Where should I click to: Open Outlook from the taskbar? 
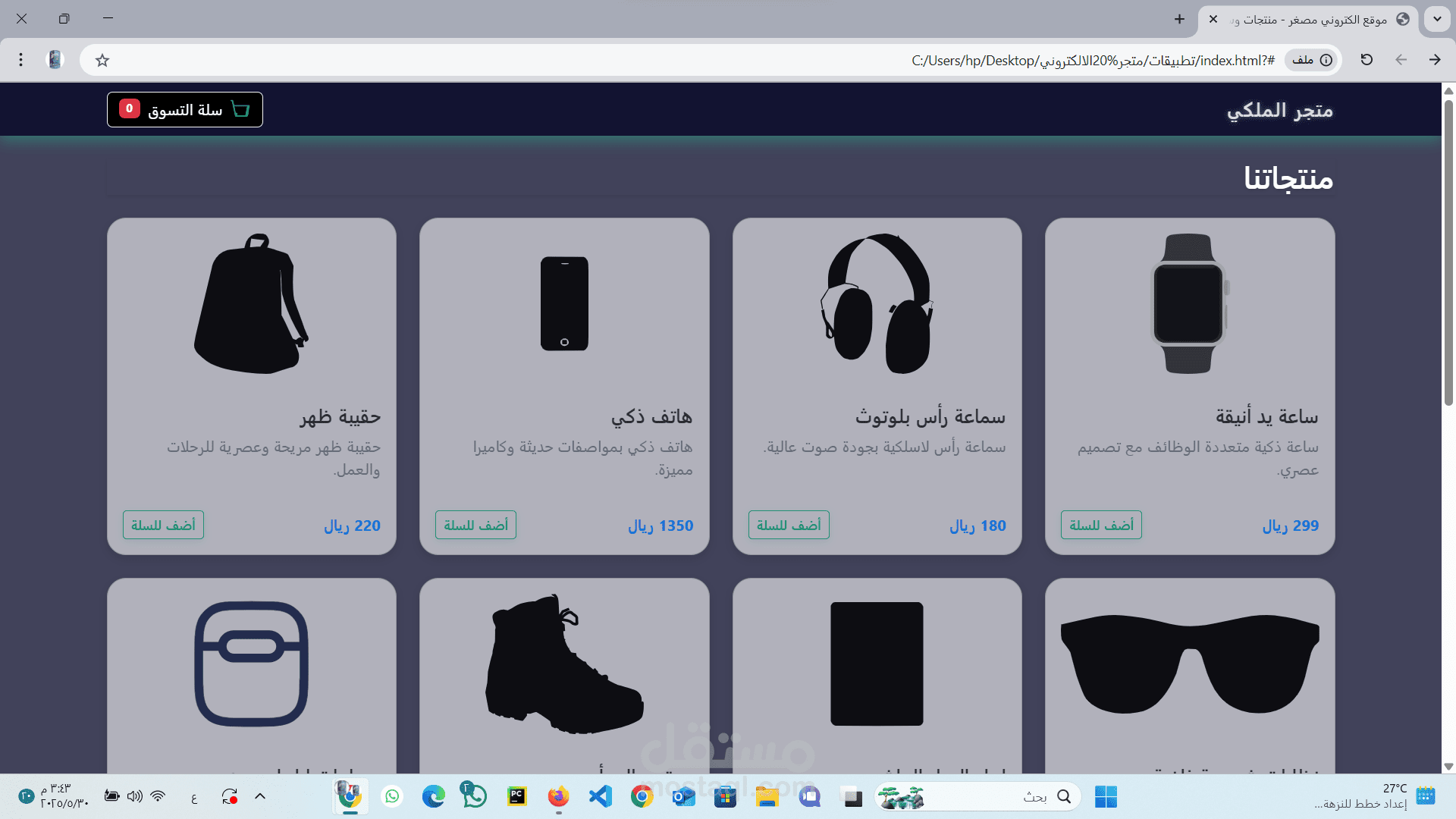coord(683,796)
